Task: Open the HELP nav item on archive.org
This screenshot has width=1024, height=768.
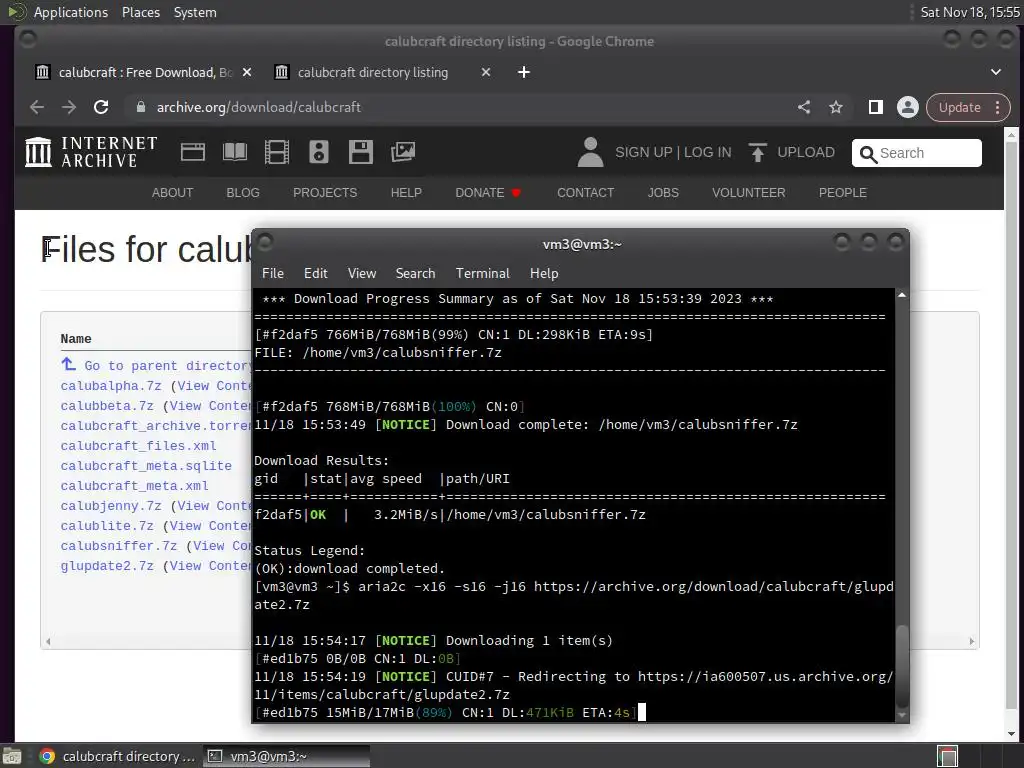Action: [406, 193]
